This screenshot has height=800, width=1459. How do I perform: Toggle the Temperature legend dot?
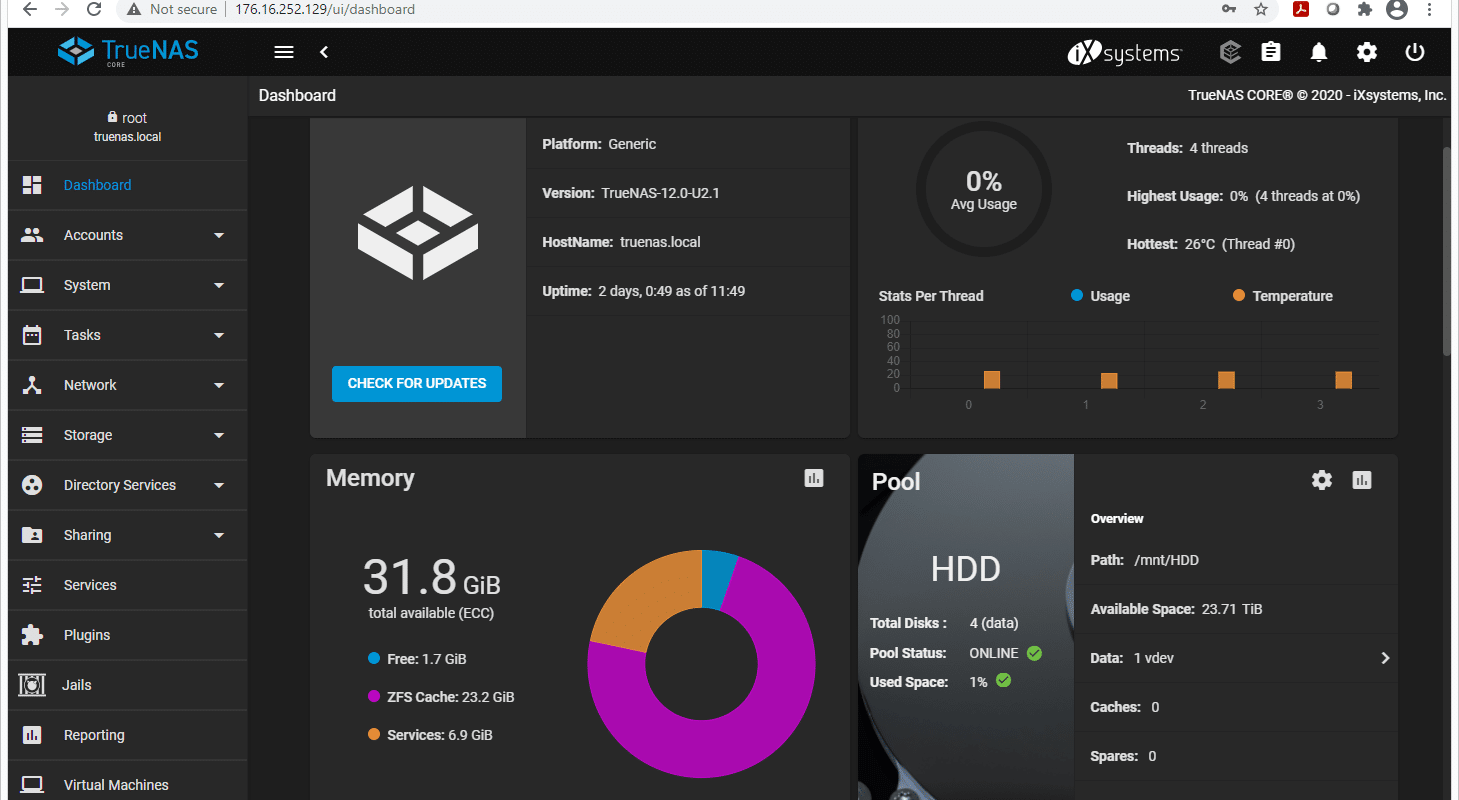(x=1239, y=296)
